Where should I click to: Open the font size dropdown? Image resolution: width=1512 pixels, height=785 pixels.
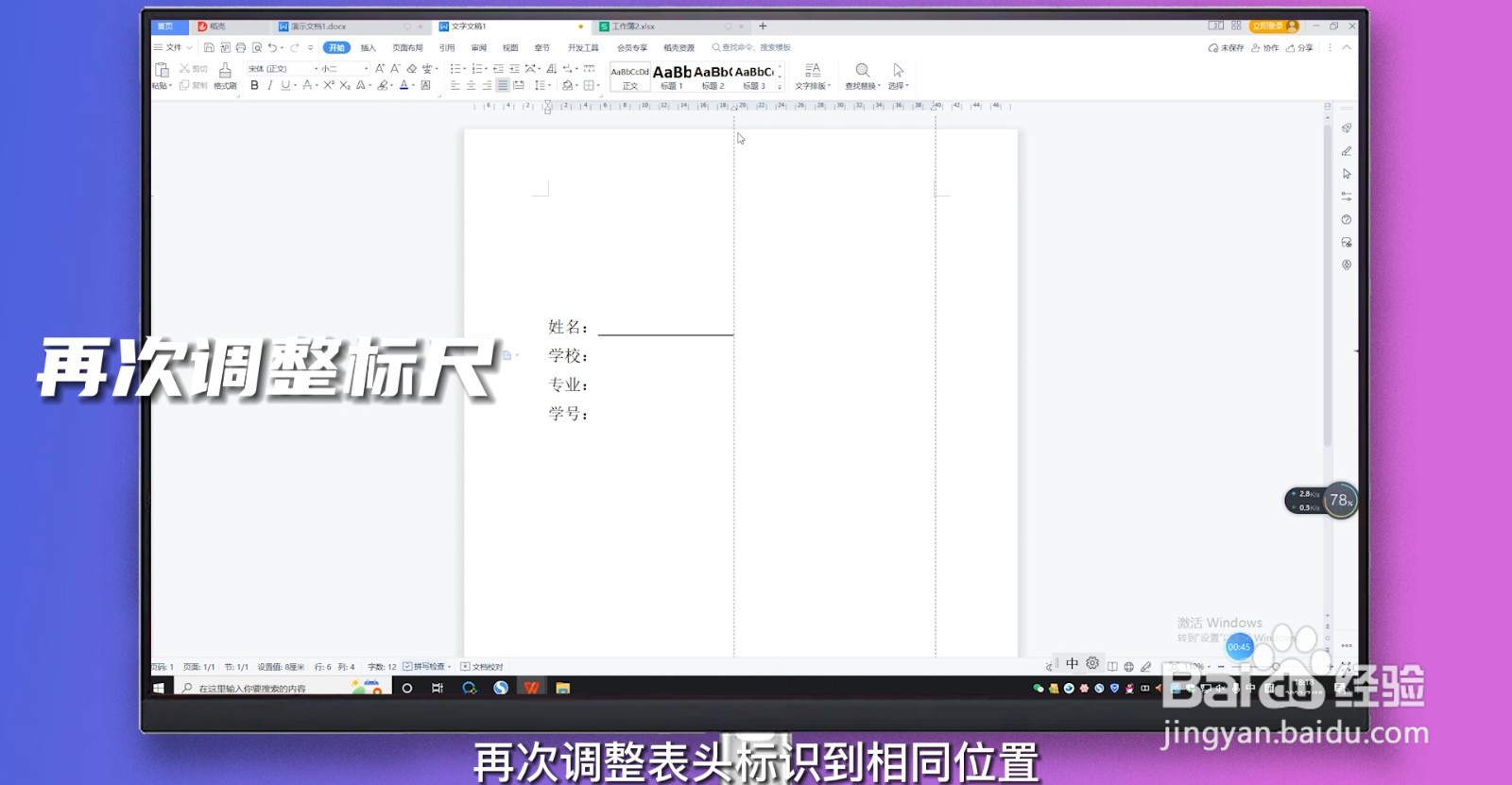pos(366,68)
